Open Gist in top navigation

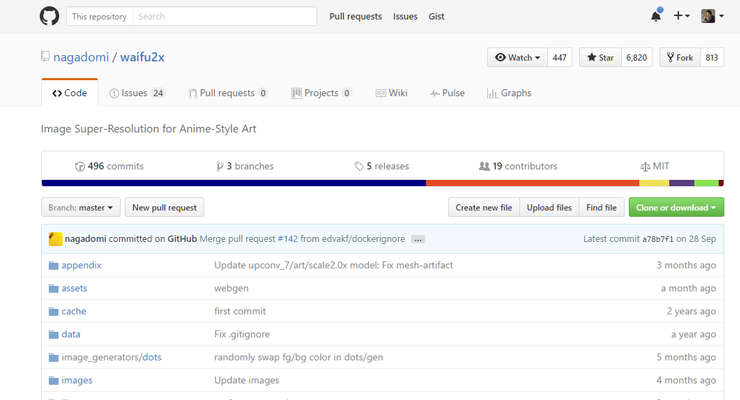pos(436,17)
